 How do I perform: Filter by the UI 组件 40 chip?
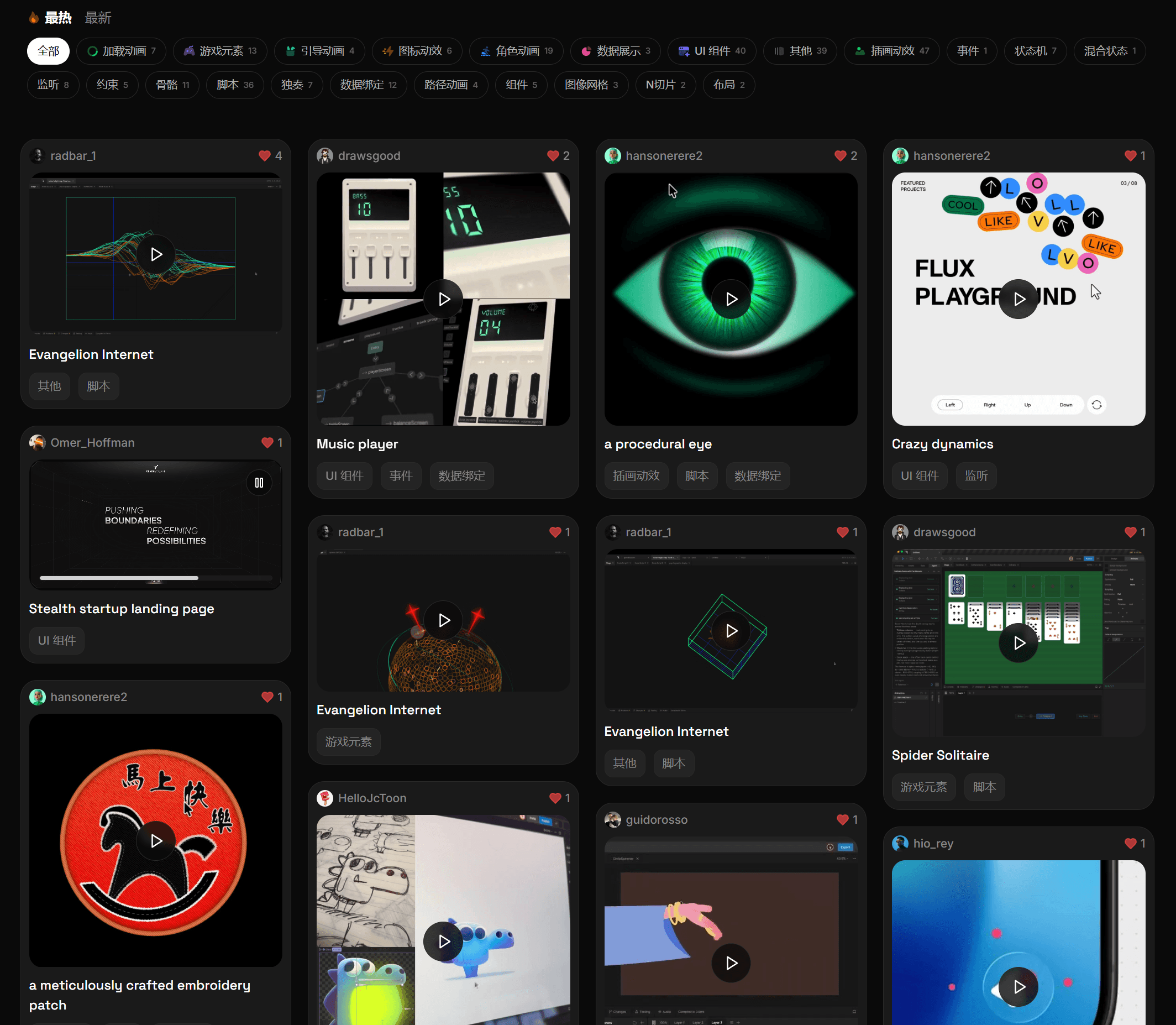[x=712, y=51]
